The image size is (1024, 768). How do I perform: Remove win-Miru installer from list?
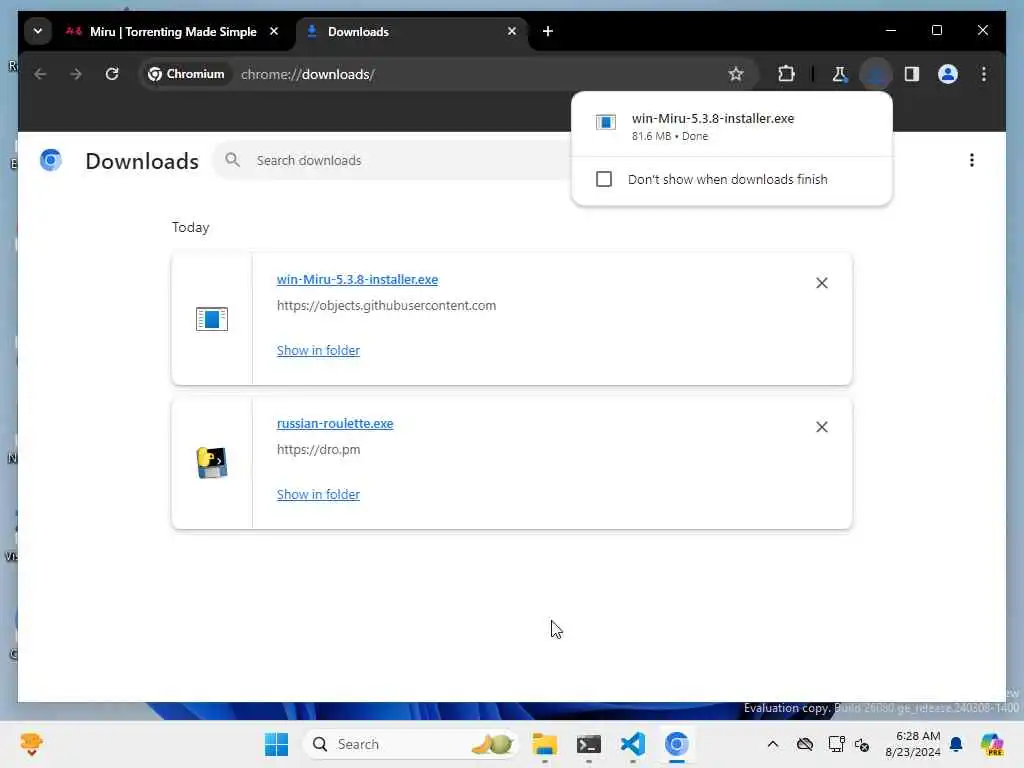822,283
